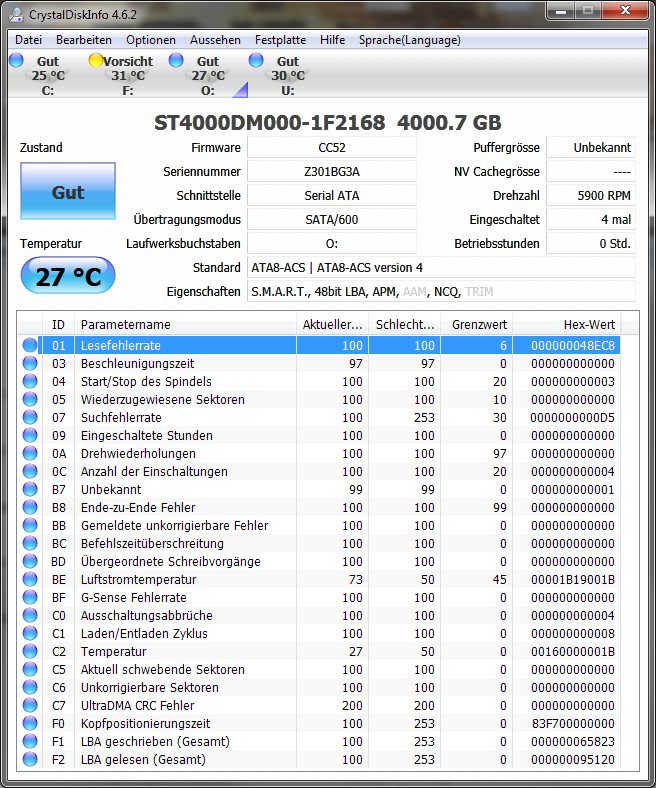This screenshot has height=788, width=656.
Task: Click status orb of Ende-zu-Ende Fehler row
Action: pyautogui.click(x=30, y=508)
